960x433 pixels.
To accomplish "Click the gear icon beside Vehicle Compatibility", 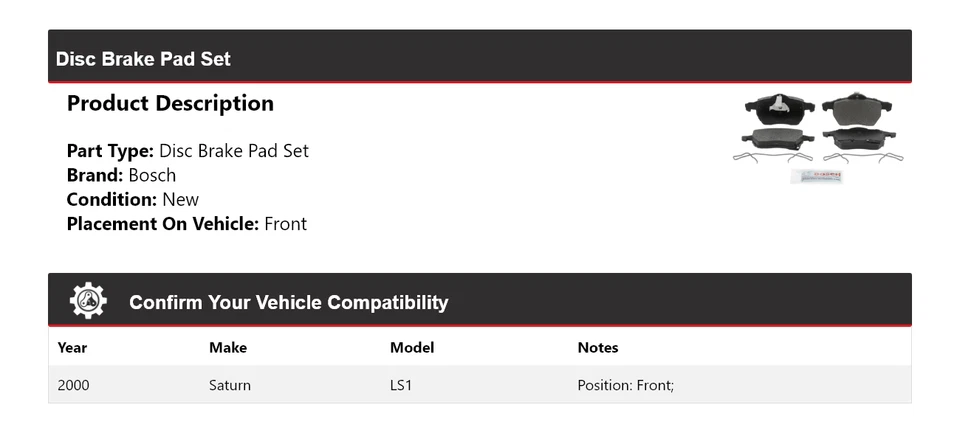I will [x=88, y=301].
